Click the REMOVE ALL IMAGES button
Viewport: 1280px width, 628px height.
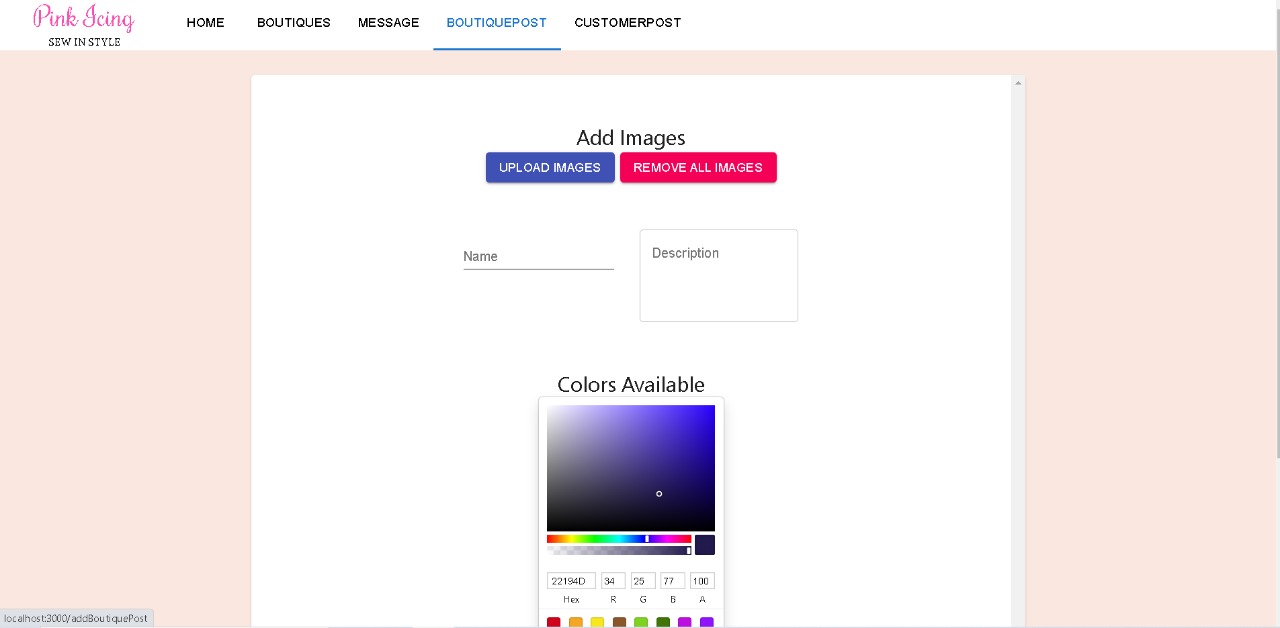click(x=698, y=167)
